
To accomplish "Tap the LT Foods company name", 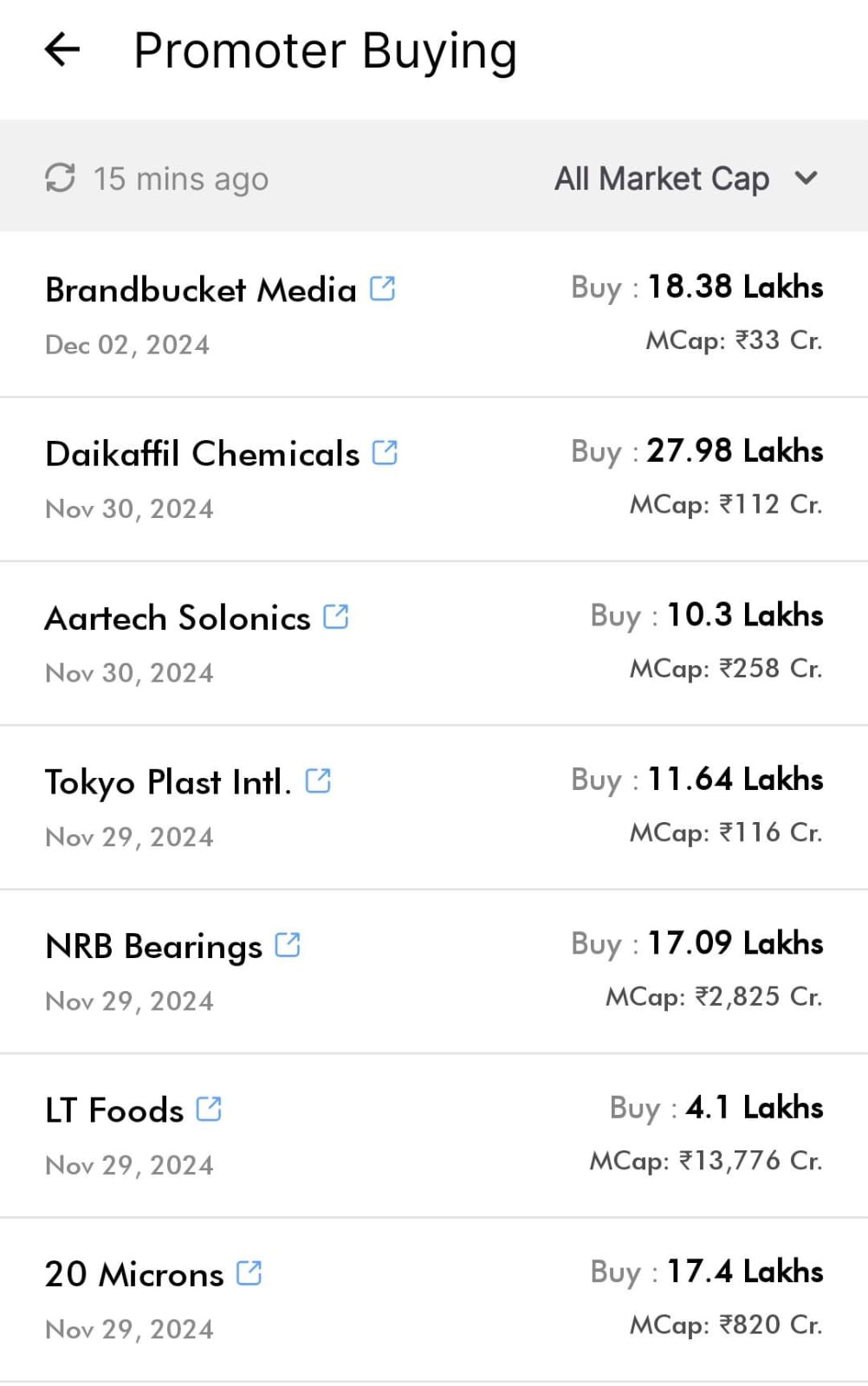I will pos(114,1111).
